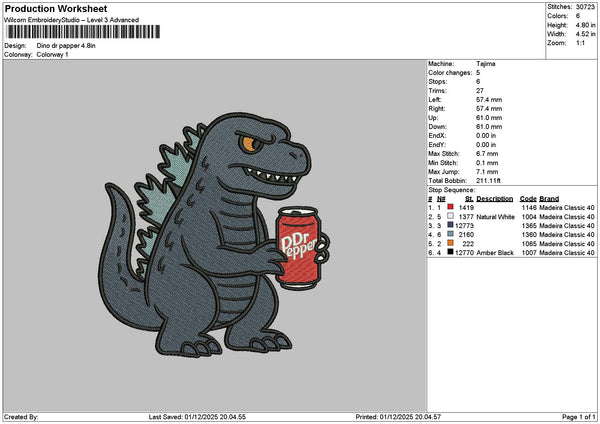The height and width of the screenshot is (424, 600).
Task: Select min stitch value "0.1 mm"
Action: (487, 163)
